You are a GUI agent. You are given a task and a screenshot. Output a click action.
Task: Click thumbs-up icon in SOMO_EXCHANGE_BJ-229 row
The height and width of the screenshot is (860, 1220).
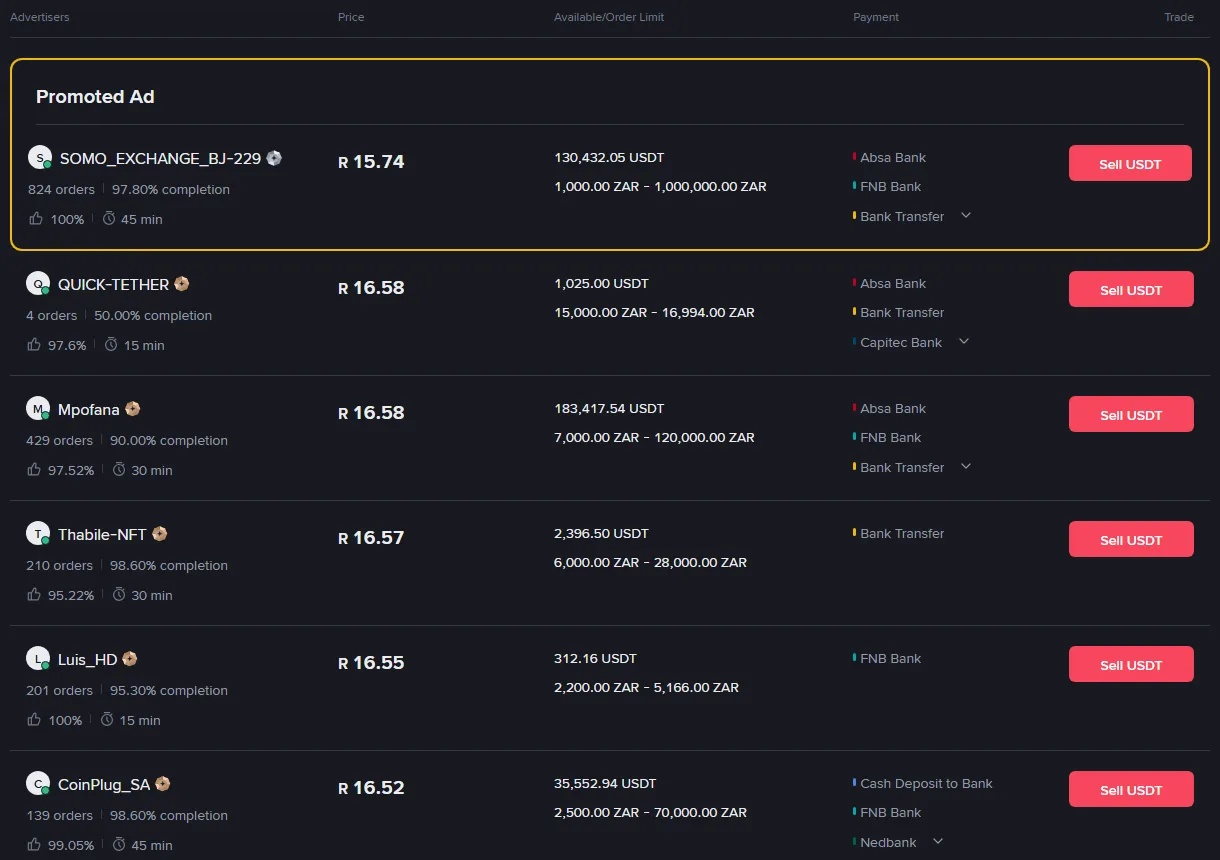click(x=36, y=218)
